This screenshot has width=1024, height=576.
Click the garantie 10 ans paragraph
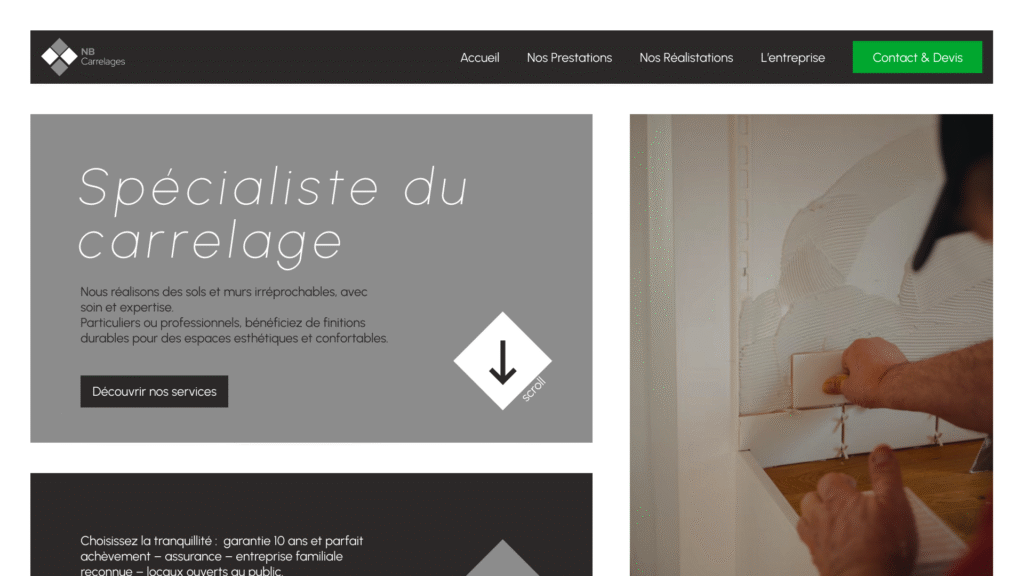pos(221,556)
